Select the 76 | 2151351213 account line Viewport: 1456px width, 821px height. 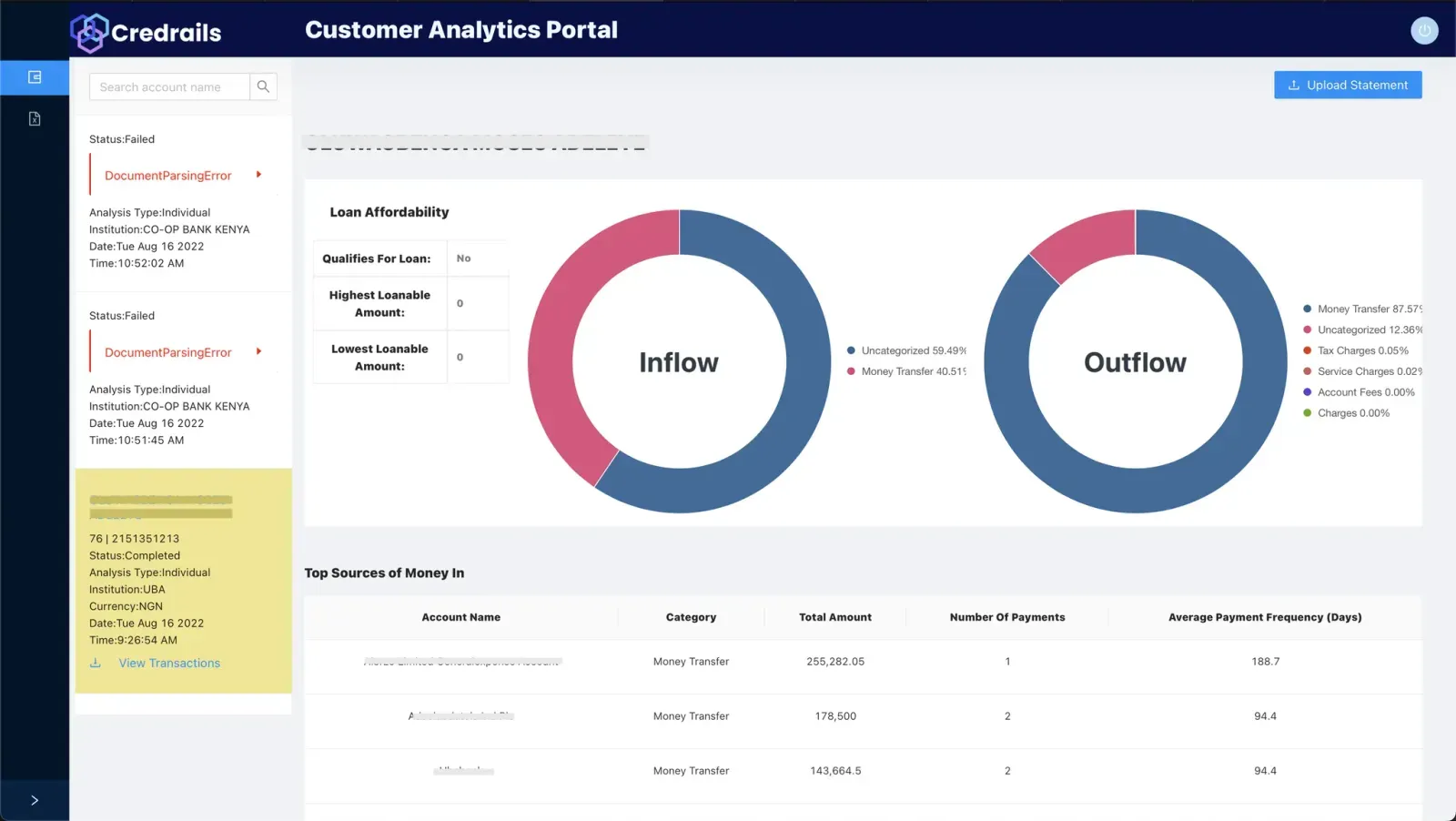point(134,539)
